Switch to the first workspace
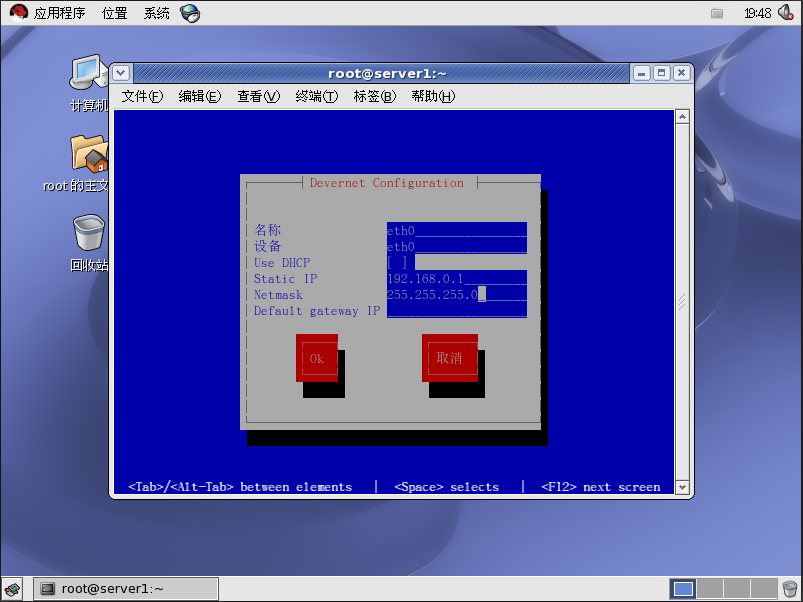803x602 pixels. (683, 589)
